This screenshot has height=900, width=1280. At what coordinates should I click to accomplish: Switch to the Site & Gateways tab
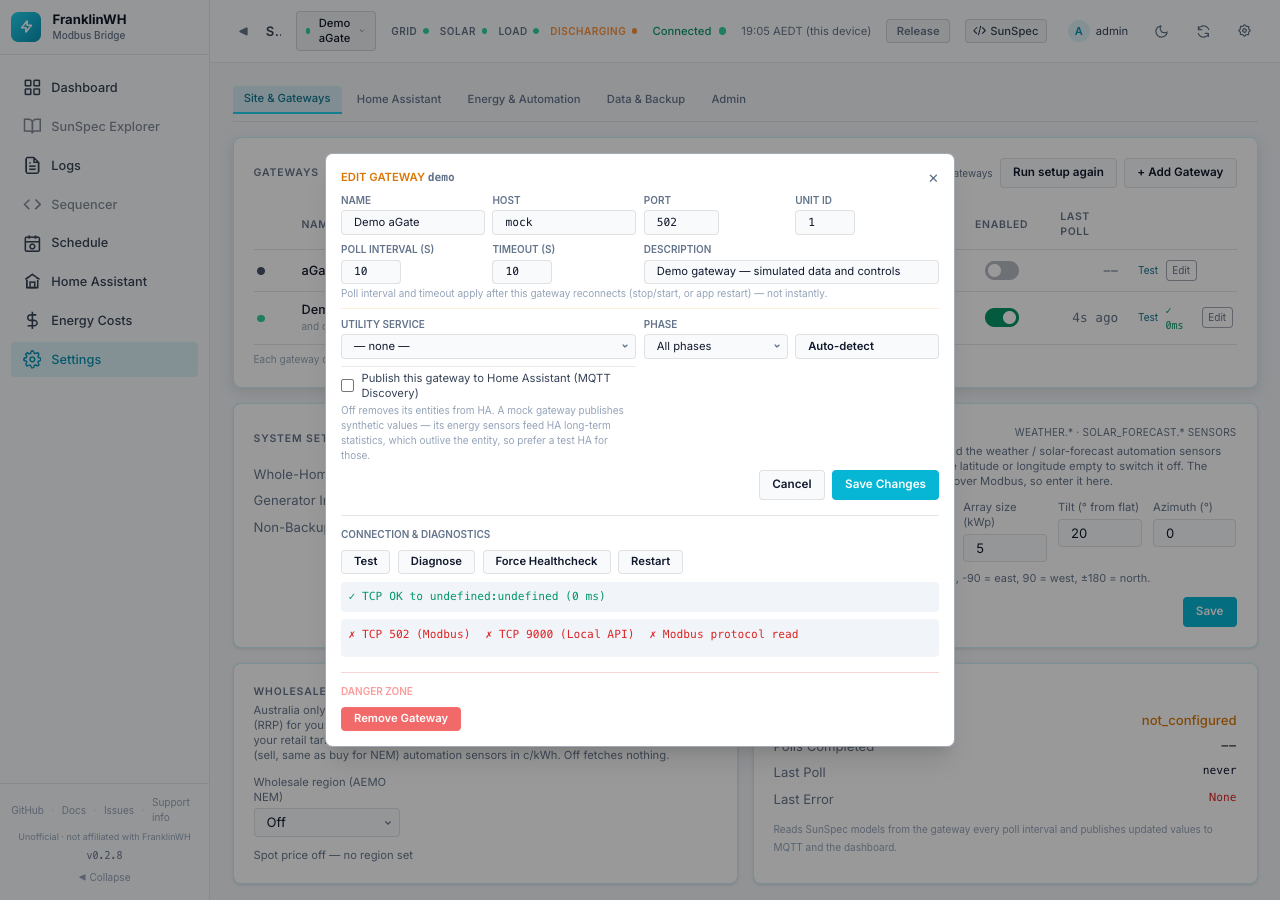[x=287, y=99]
